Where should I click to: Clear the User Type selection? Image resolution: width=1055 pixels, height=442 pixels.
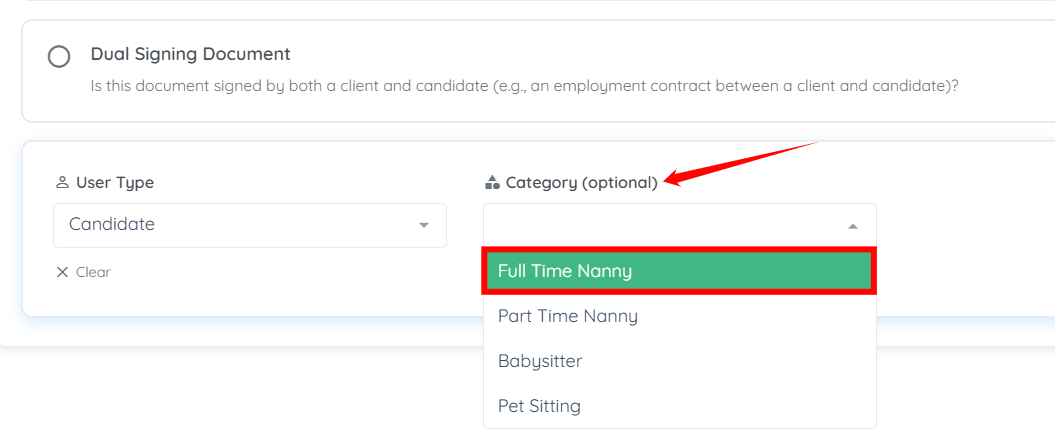click(92, 272)
